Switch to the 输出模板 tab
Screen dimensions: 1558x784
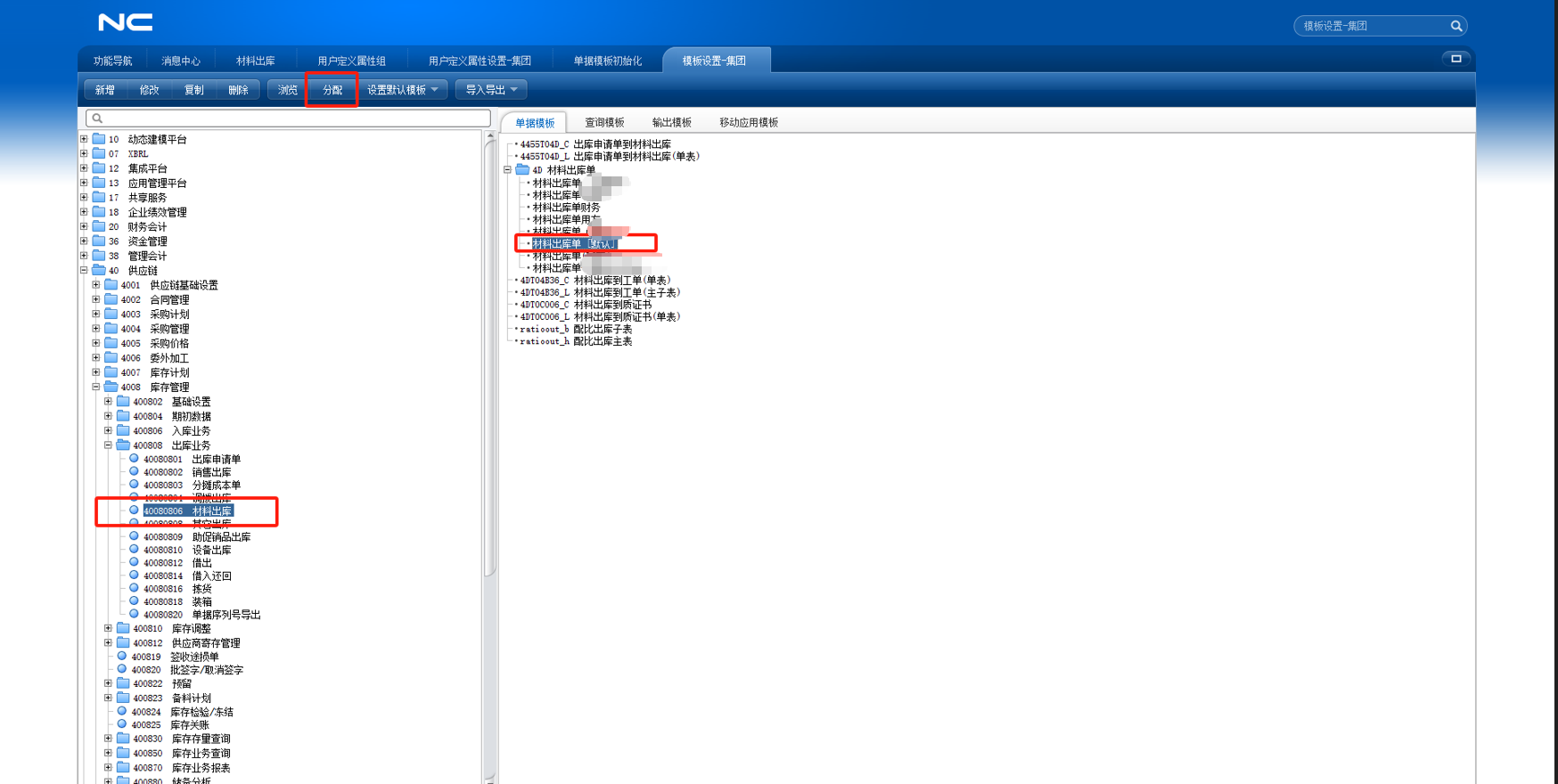click(672, 123)
